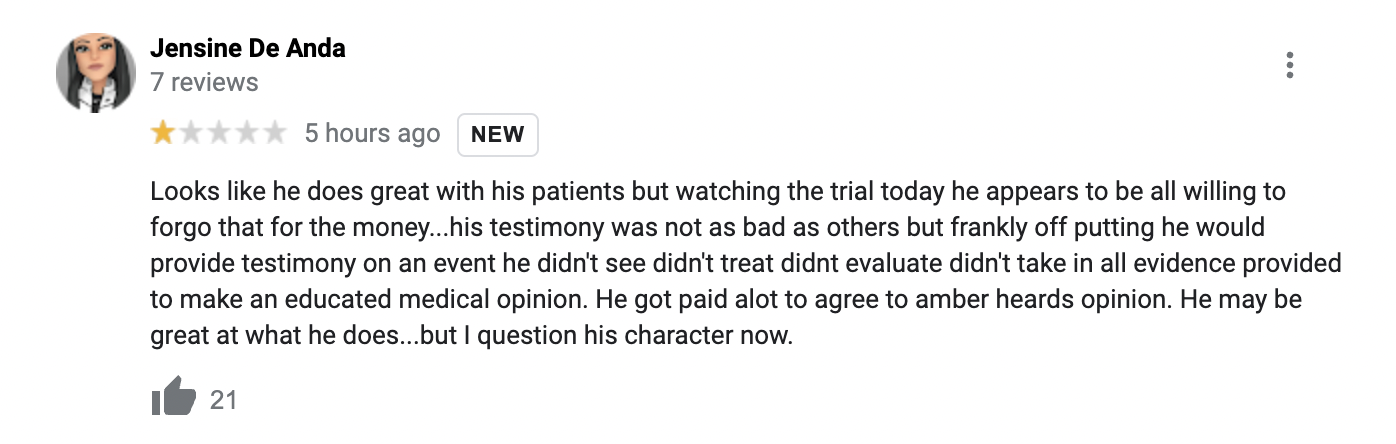This screenshot has height=444, width=1396.
Task: Click the second grey rating star
Action: pos(190,134)
